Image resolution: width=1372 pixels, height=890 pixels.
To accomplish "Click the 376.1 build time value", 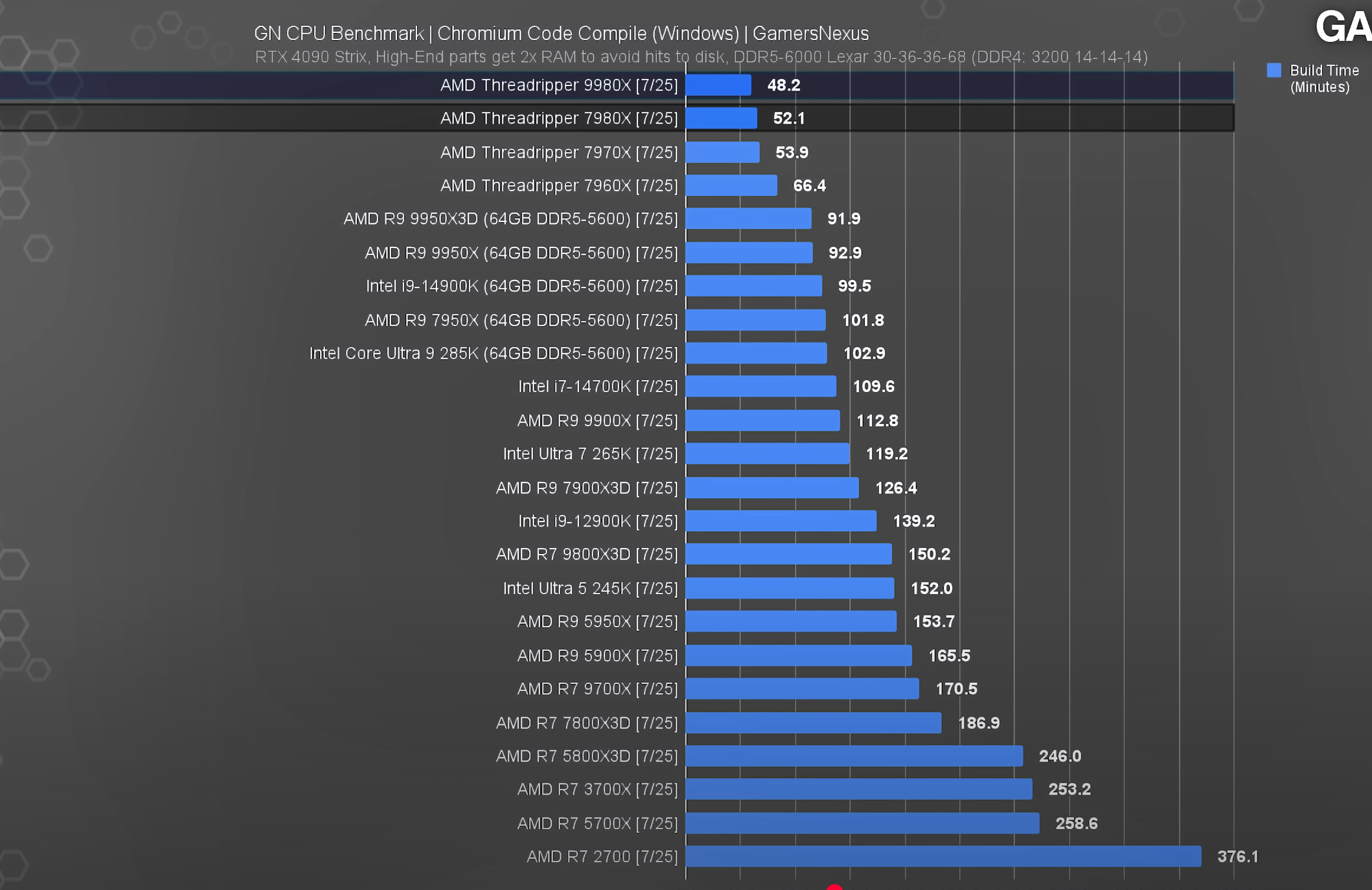I will tap(1238, 856).
